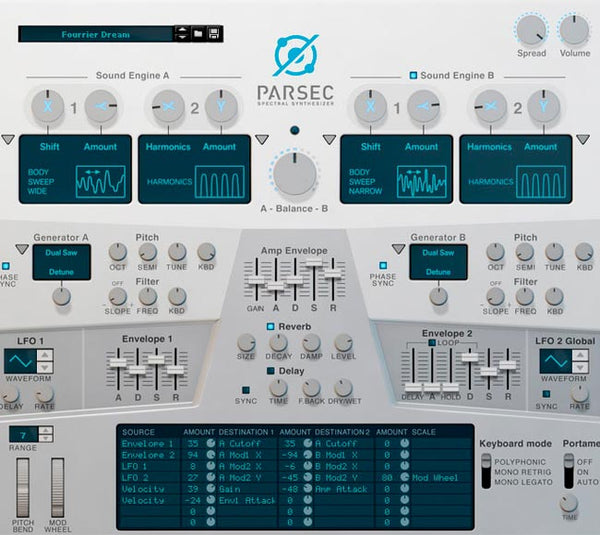Screen dimensions: 600x535
Task: Toggle the LFO 2 Global SYNC button
Action: click(546, 394)
